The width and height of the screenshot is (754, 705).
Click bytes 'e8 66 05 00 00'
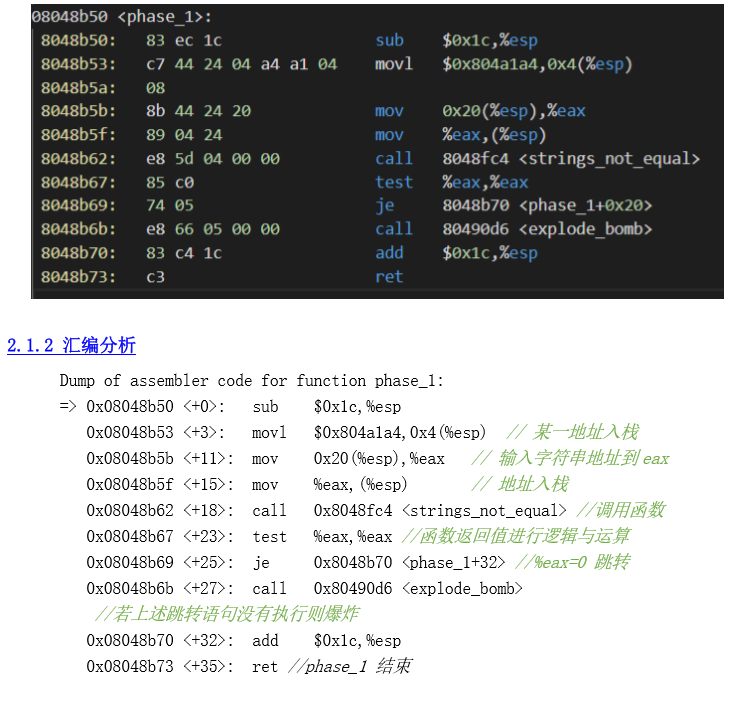(x=213, y=229)
